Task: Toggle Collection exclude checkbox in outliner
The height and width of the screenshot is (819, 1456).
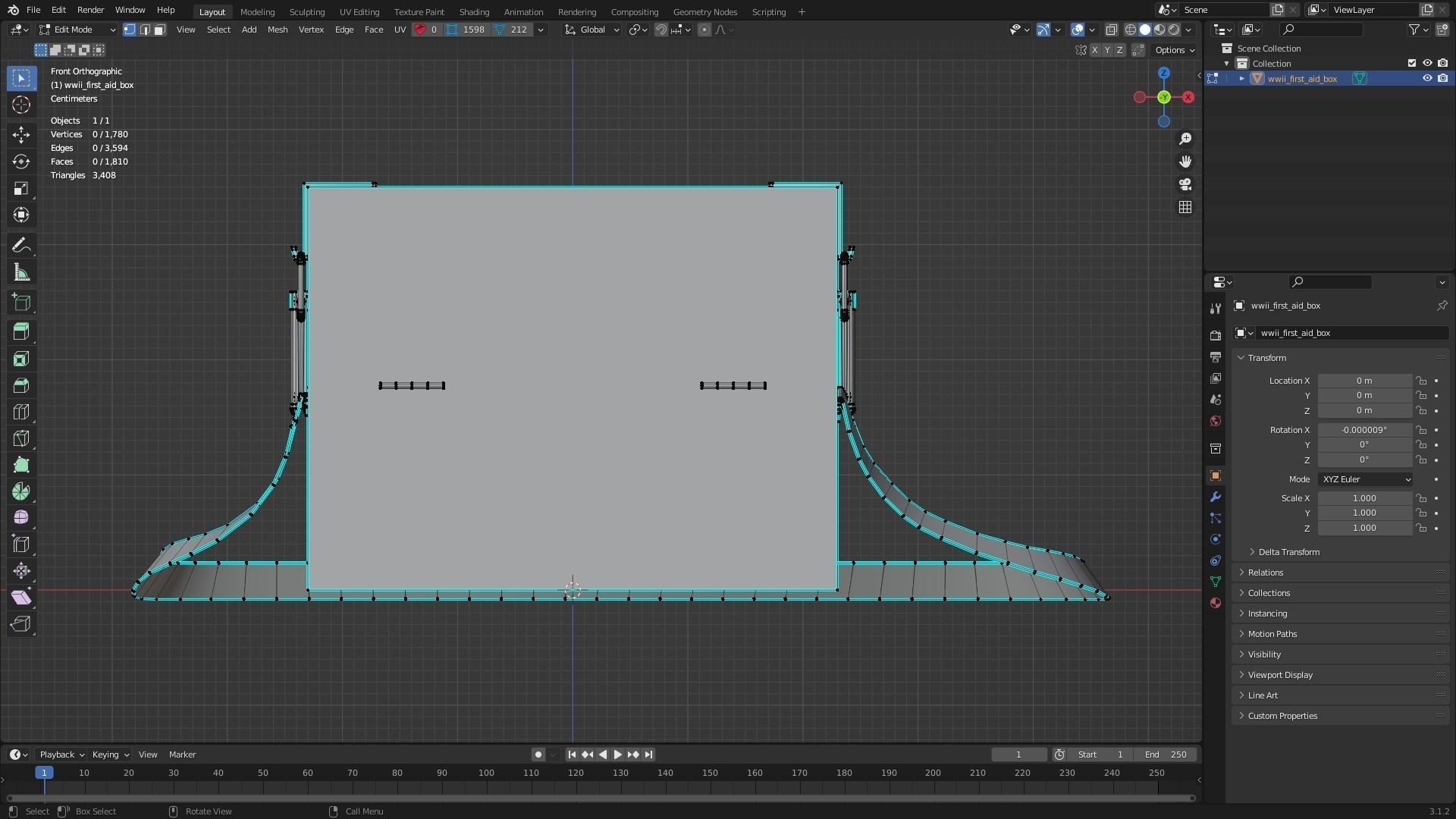Action: [1411, 64]
